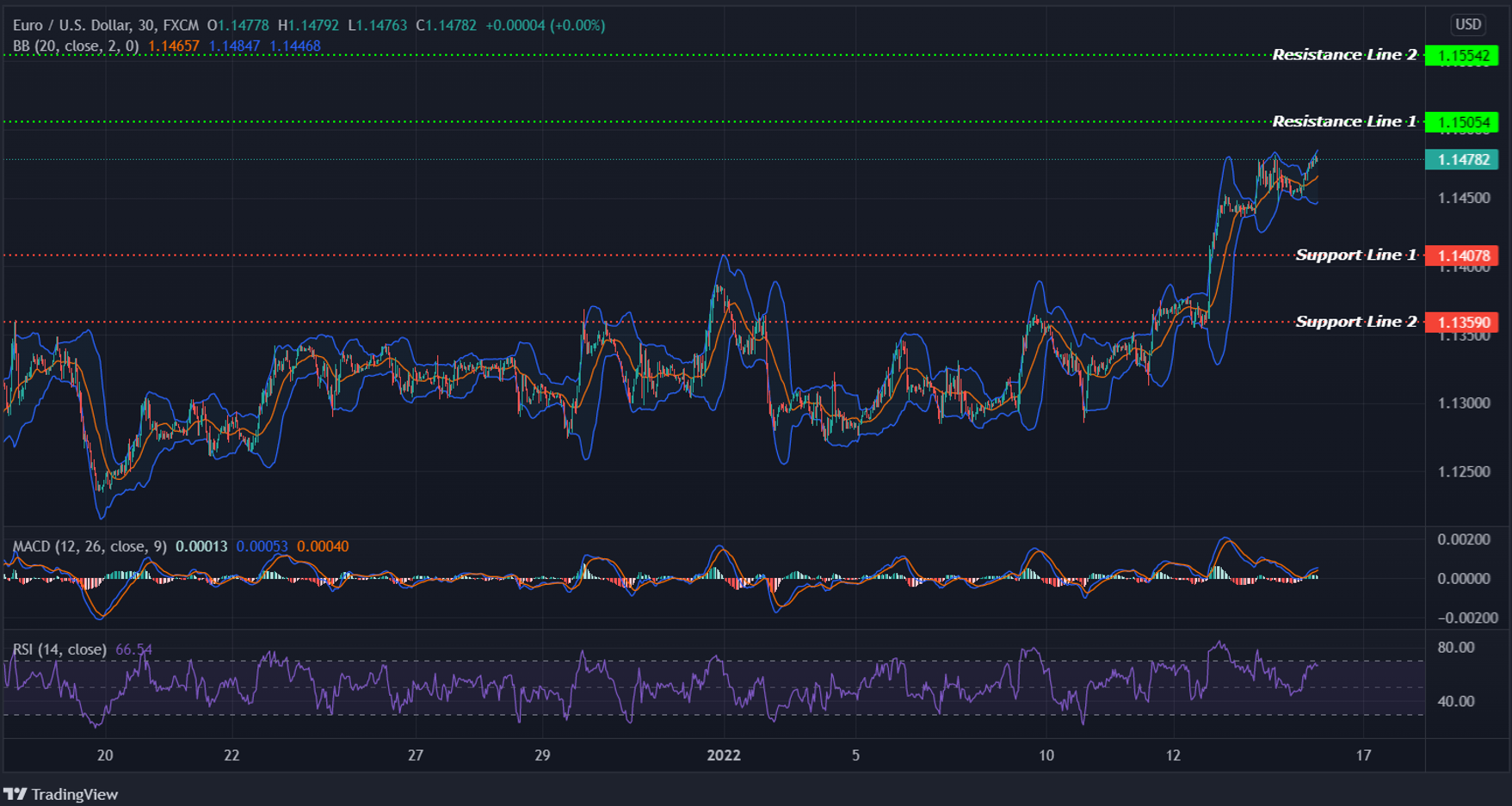Click the current price tag 1.14782
The height and width of the screenshot is (806, 1512).
(x=1461, y=159)
